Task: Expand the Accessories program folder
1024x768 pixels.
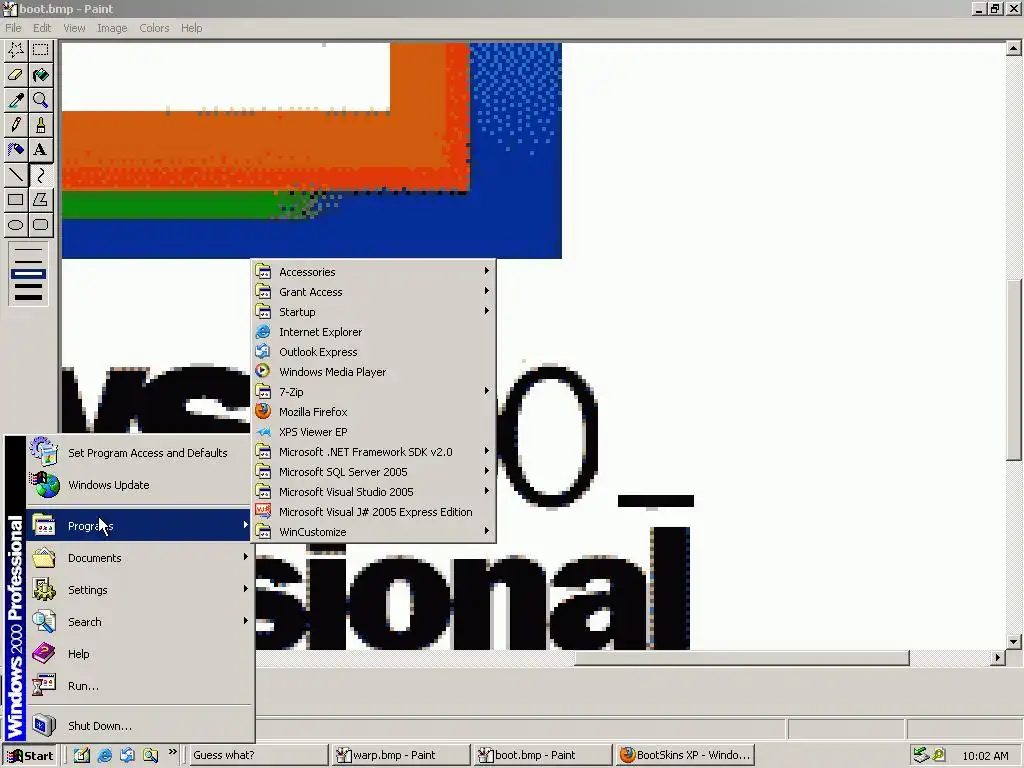Action: (373, 272)
